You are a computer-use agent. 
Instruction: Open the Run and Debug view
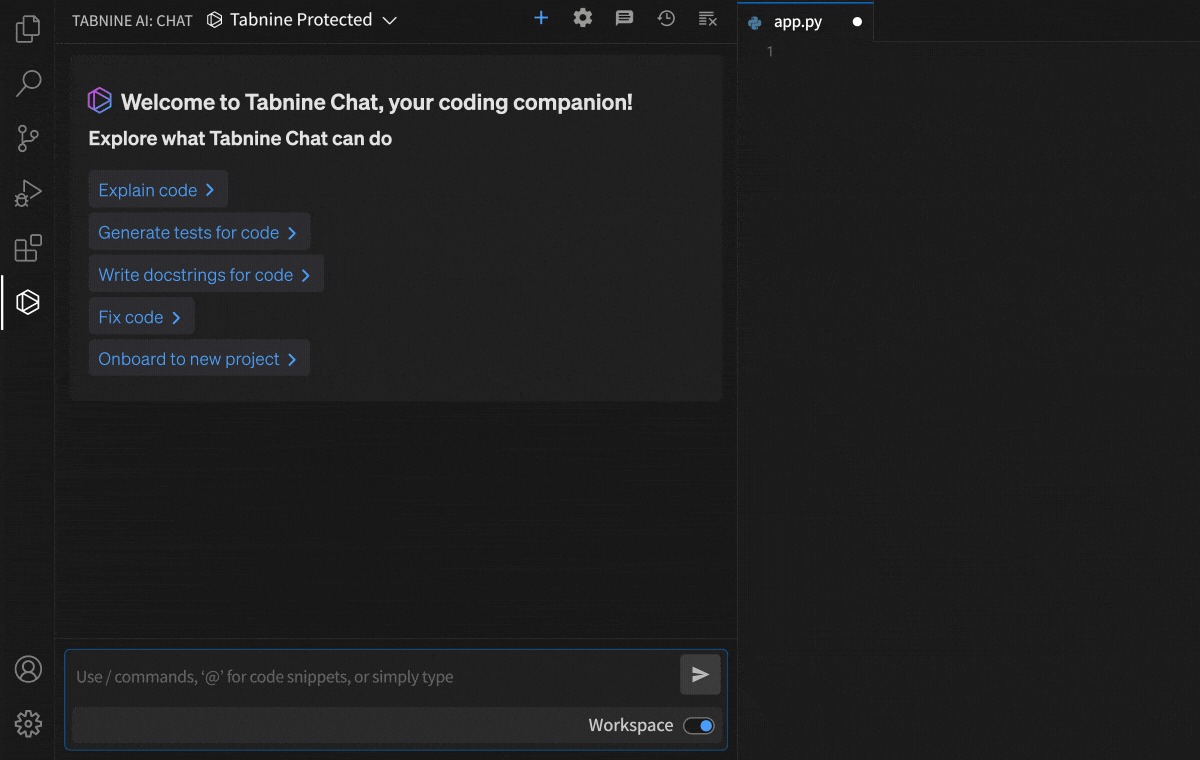point(28,193)
